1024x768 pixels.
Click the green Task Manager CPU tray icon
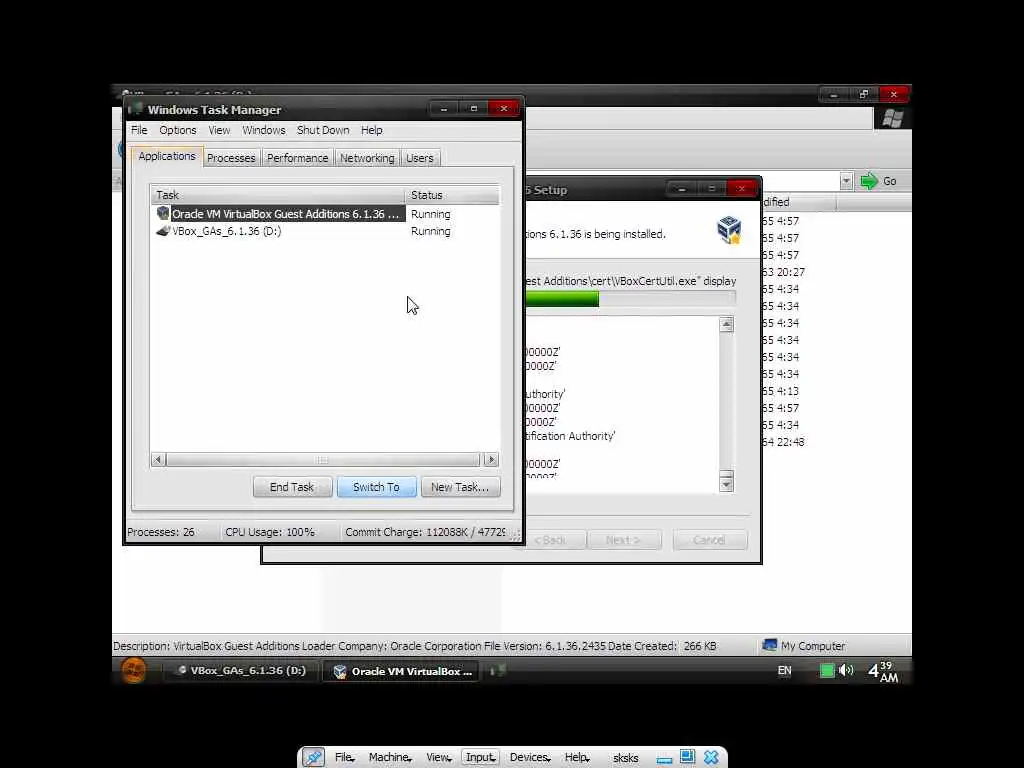827,671
